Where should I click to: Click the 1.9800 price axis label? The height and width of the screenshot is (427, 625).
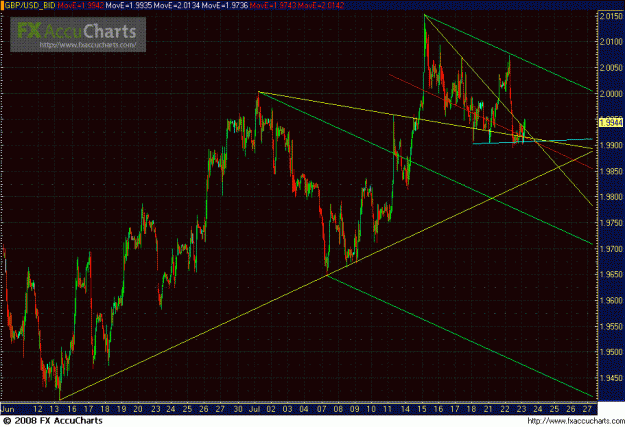611,197
